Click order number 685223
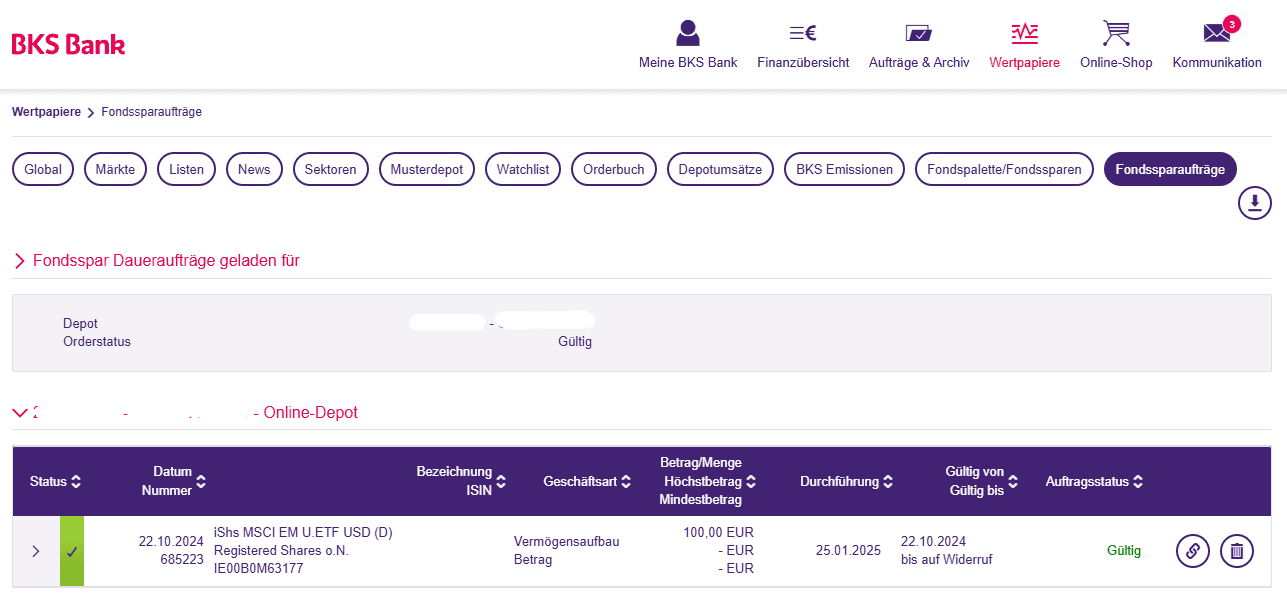Image resolution: width=1287 pixels, height=608 pixels. point(183,560)
